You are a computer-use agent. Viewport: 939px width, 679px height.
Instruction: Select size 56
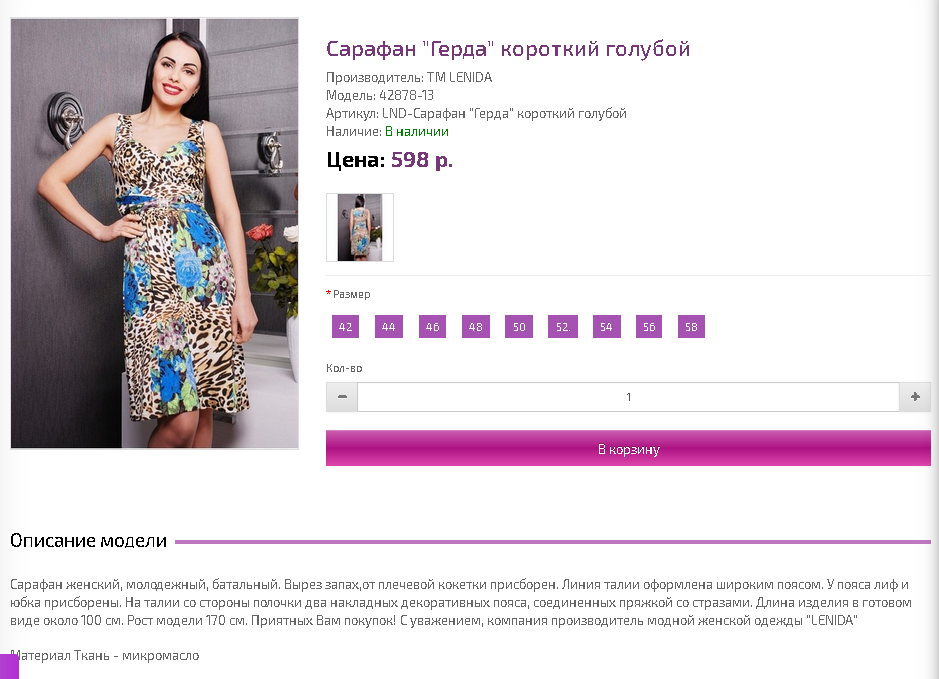649,327
